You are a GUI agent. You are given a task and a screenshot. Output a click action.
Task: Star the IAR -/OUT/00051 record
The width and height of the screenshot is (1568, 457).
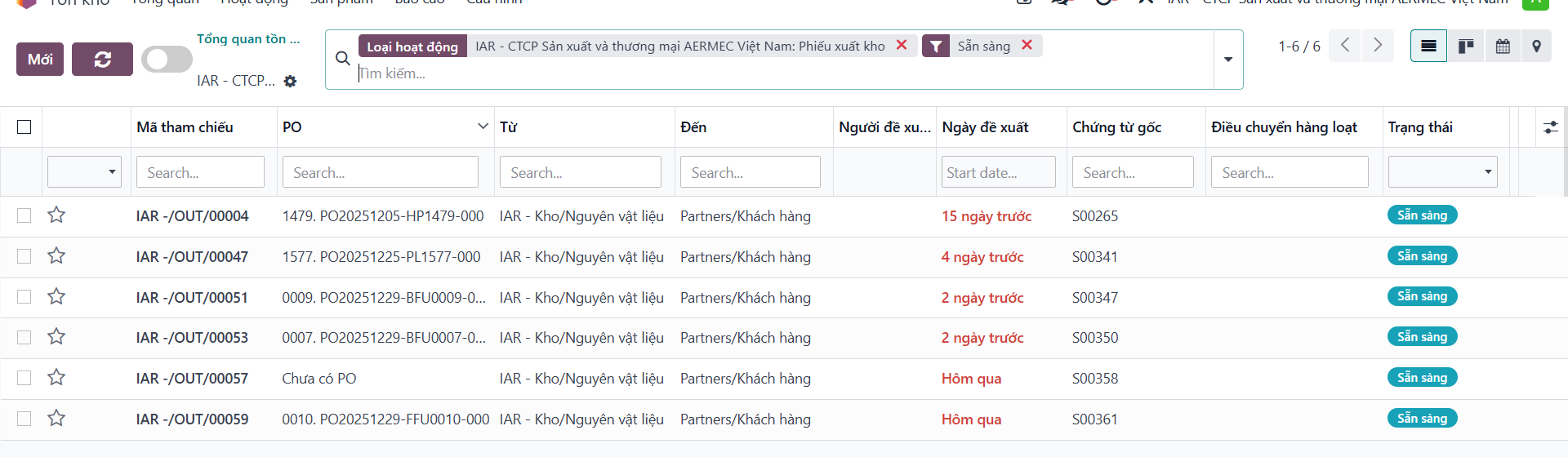tap(56, 297)
